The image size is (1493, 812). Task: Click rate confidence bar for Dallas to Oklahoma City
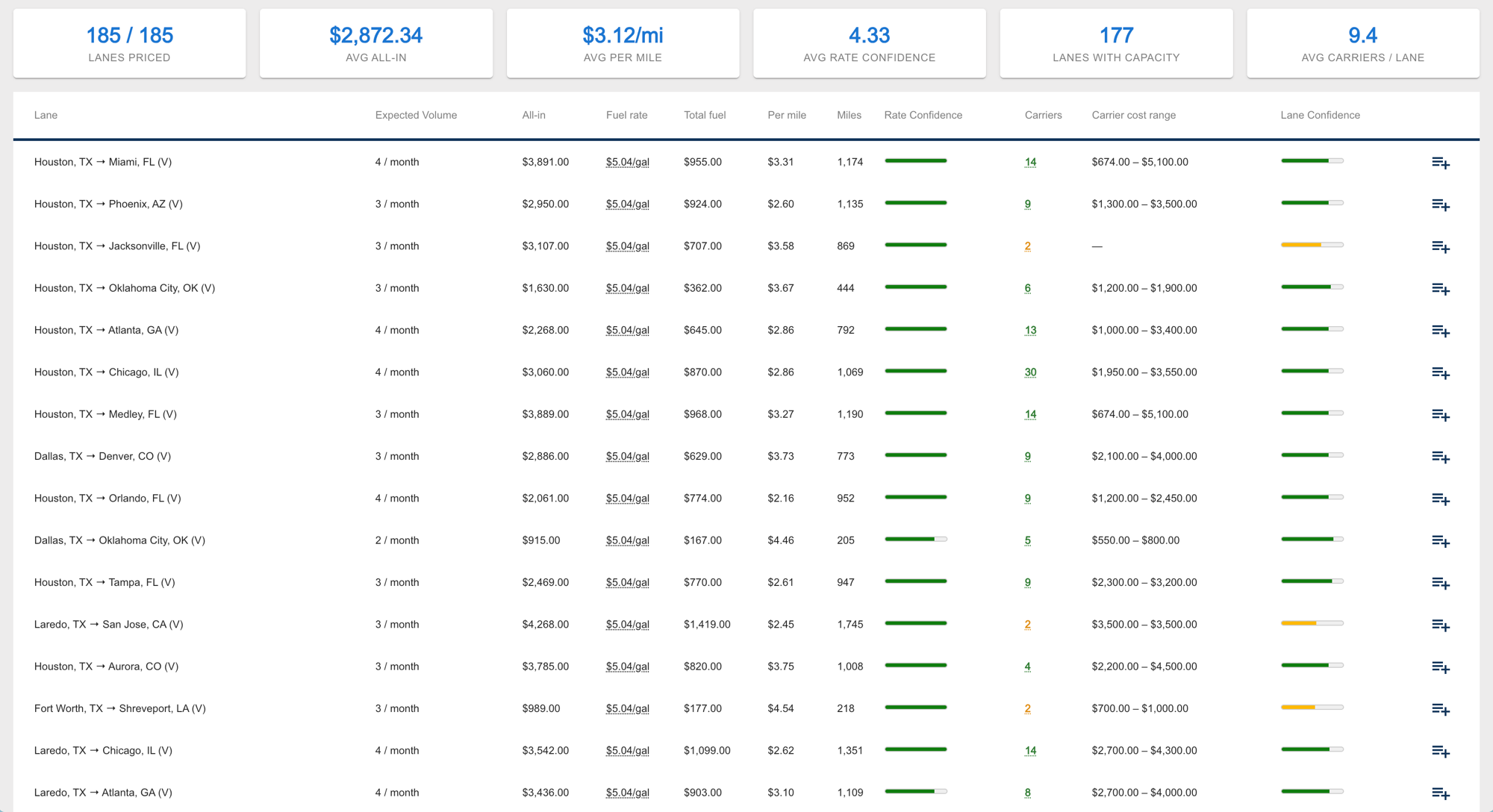point(916,539)
